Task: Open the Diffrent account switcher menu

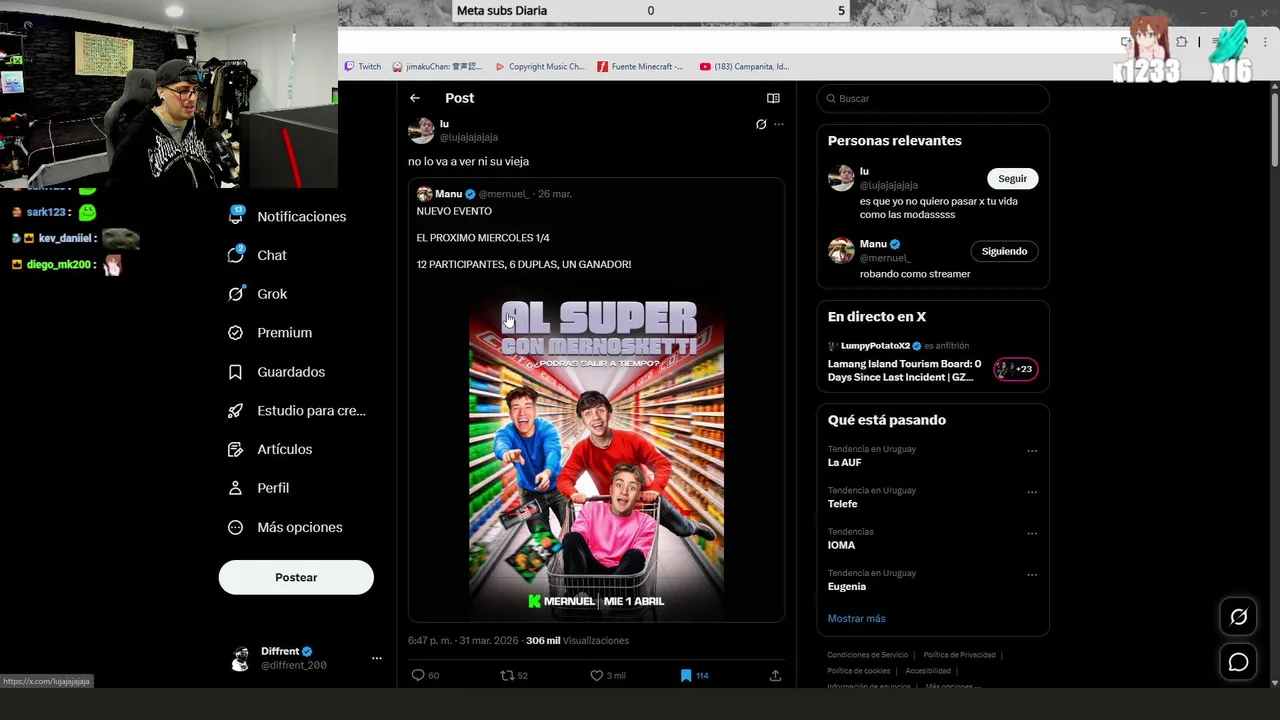Action: [x=377, y=658]
